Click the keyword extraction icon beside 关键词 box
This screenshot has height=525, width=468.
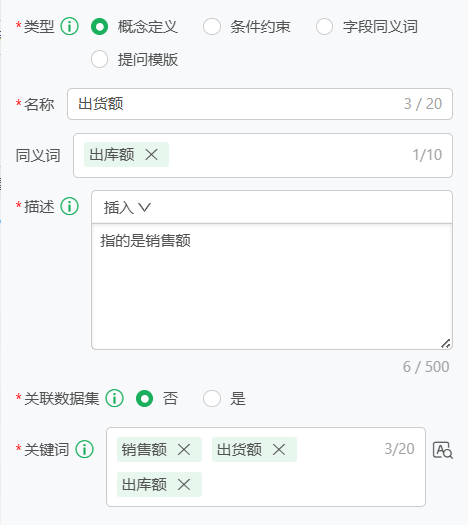[443, 450]
